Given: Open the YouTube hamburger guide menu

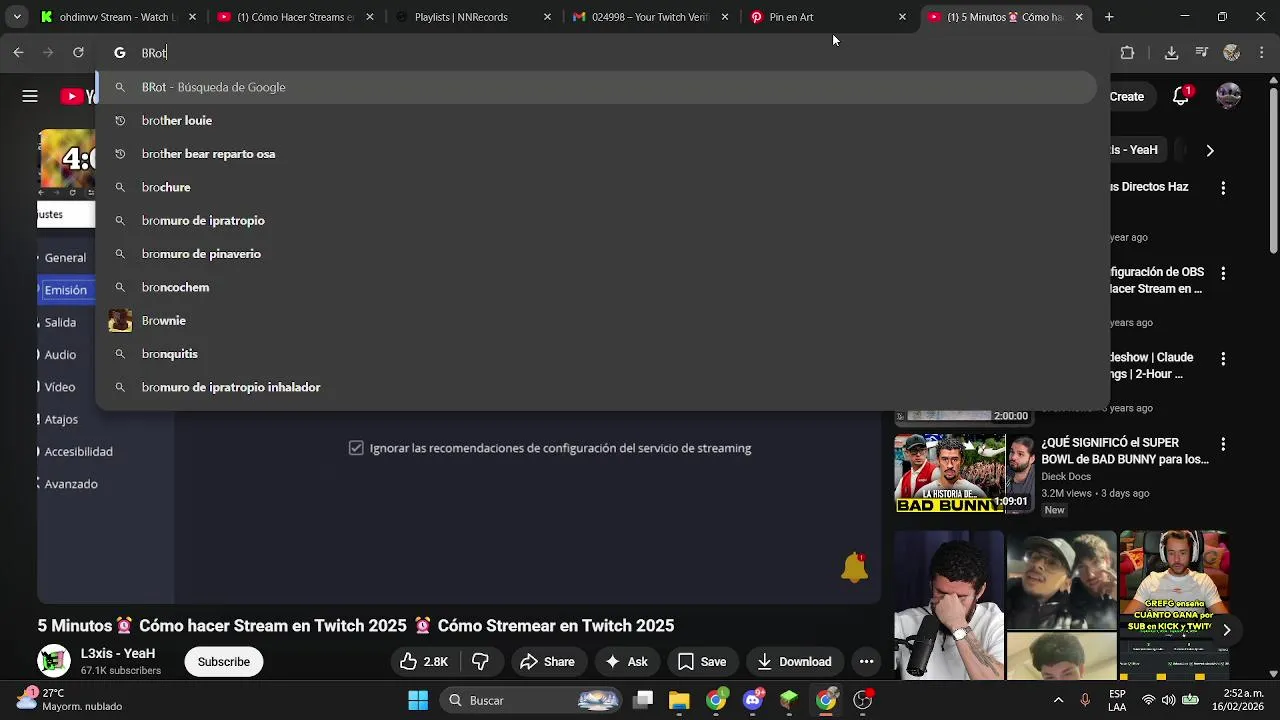Looking at the screenshot, I should tap(30, 96).
